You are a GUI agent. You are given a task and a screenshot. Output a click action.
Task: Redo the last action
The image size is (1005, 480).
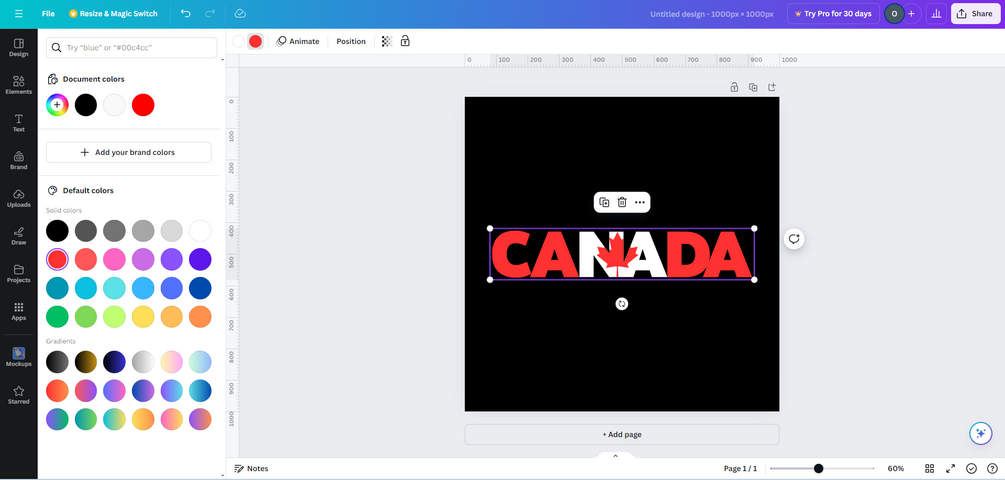click(x=210, y=13)
